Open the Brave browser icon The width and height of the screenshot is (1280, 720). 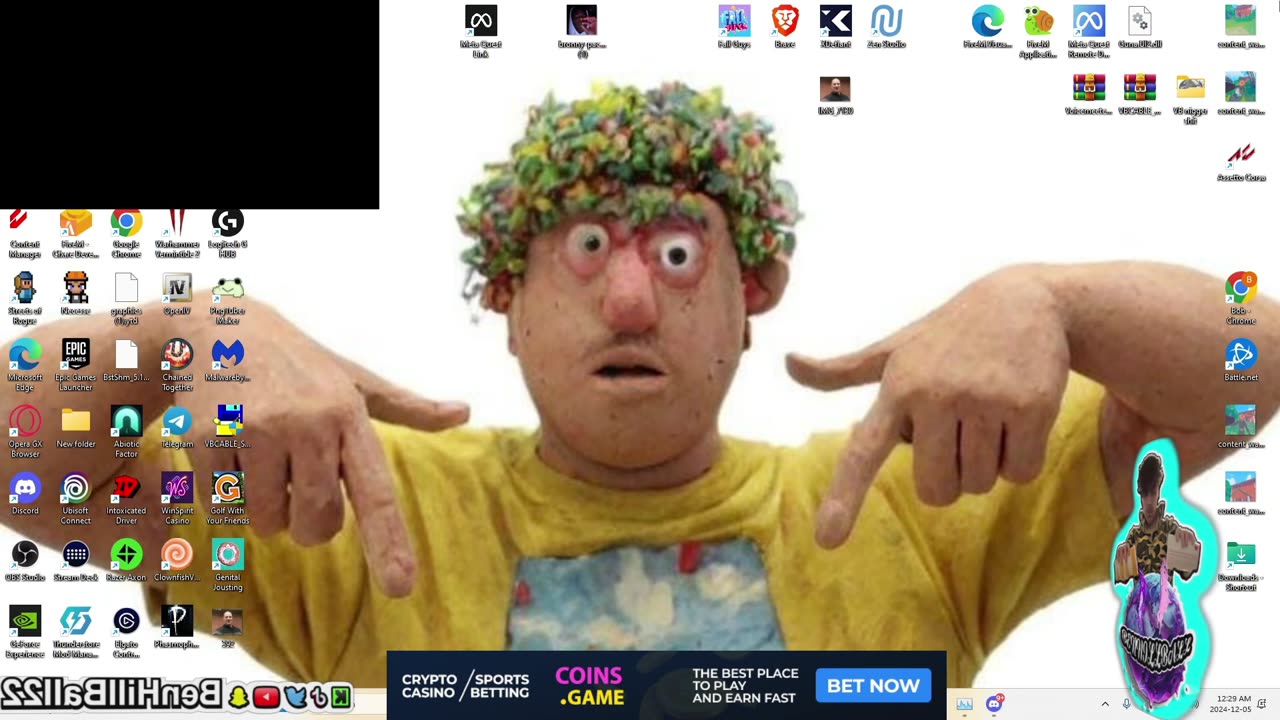[x=785, y=27]
